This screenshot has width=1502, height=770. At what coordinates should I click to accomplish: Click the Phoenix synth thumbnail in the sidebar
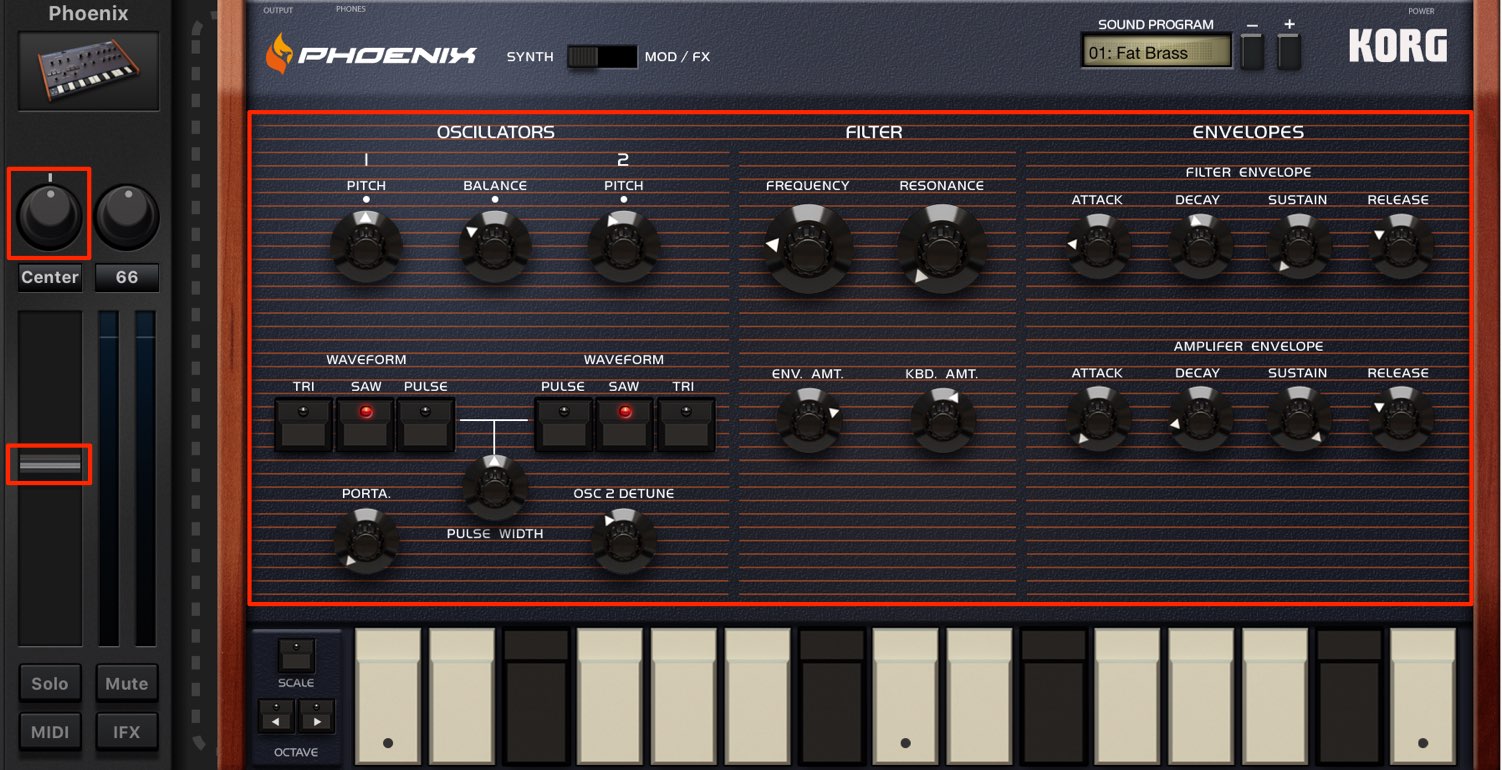point(89,71)
